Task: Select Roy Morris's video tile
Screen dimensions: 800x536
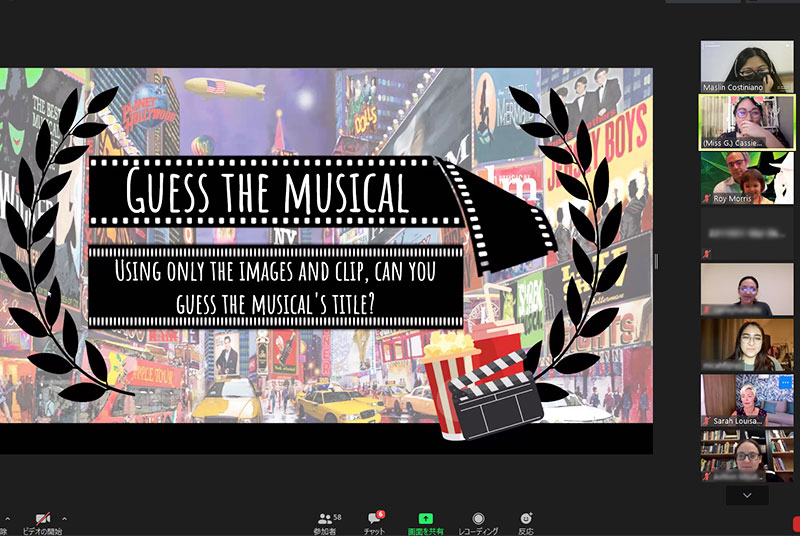Action: click(747, 178)
